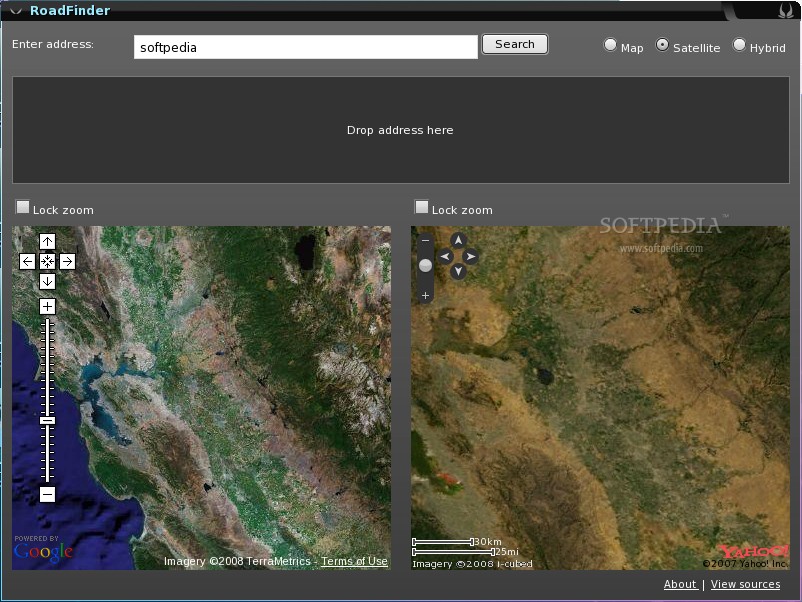Collapse the RoadFinder widget title arrow

[16, 11]
